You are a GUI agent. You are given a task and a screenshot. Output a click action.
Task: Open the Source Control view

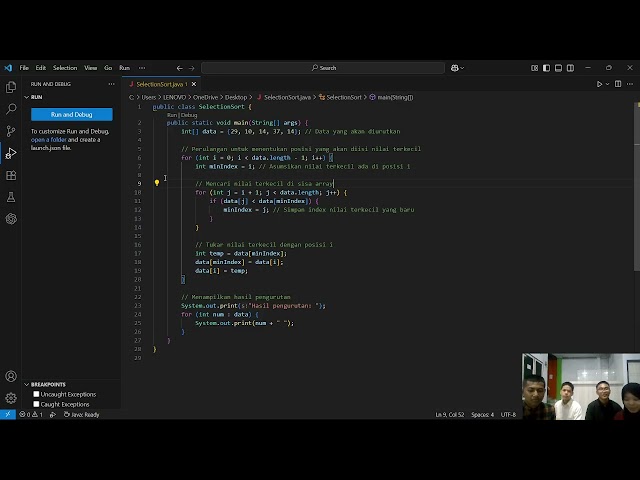(11, 131)
